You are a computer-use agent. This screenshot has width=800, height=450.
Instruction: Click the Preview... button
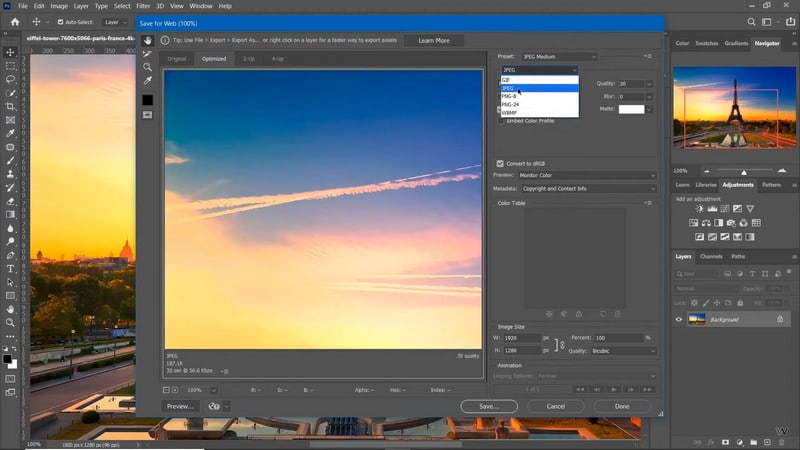point(180,406)
